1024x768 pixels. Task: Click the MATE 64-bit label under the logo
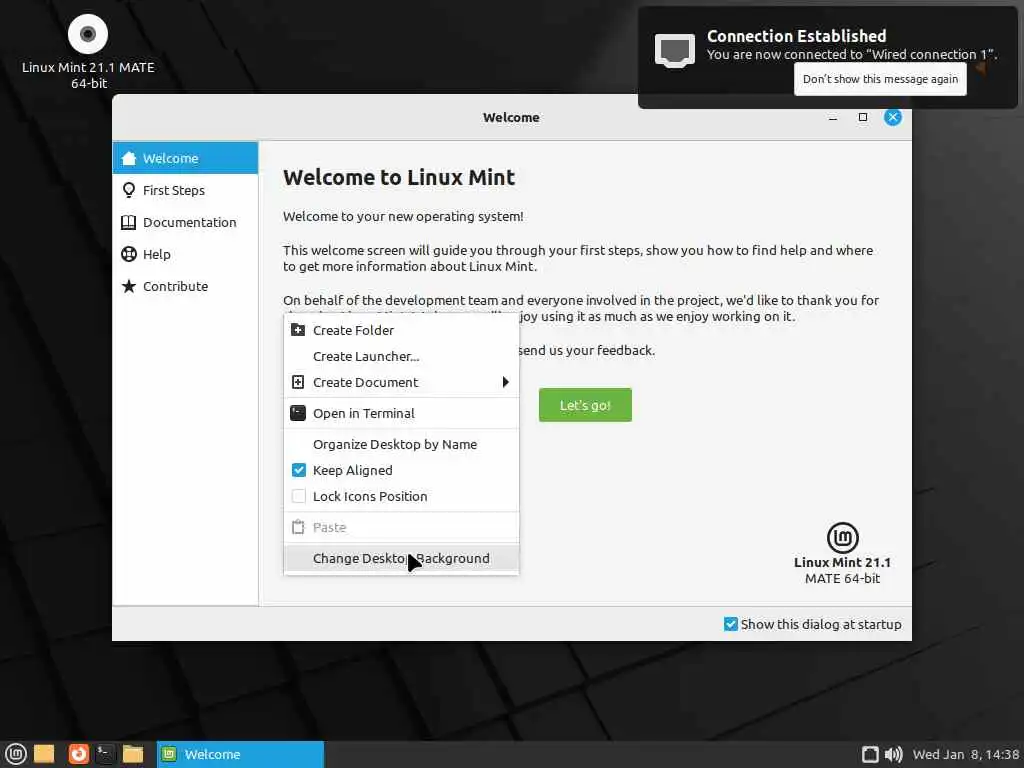point(842,578)
